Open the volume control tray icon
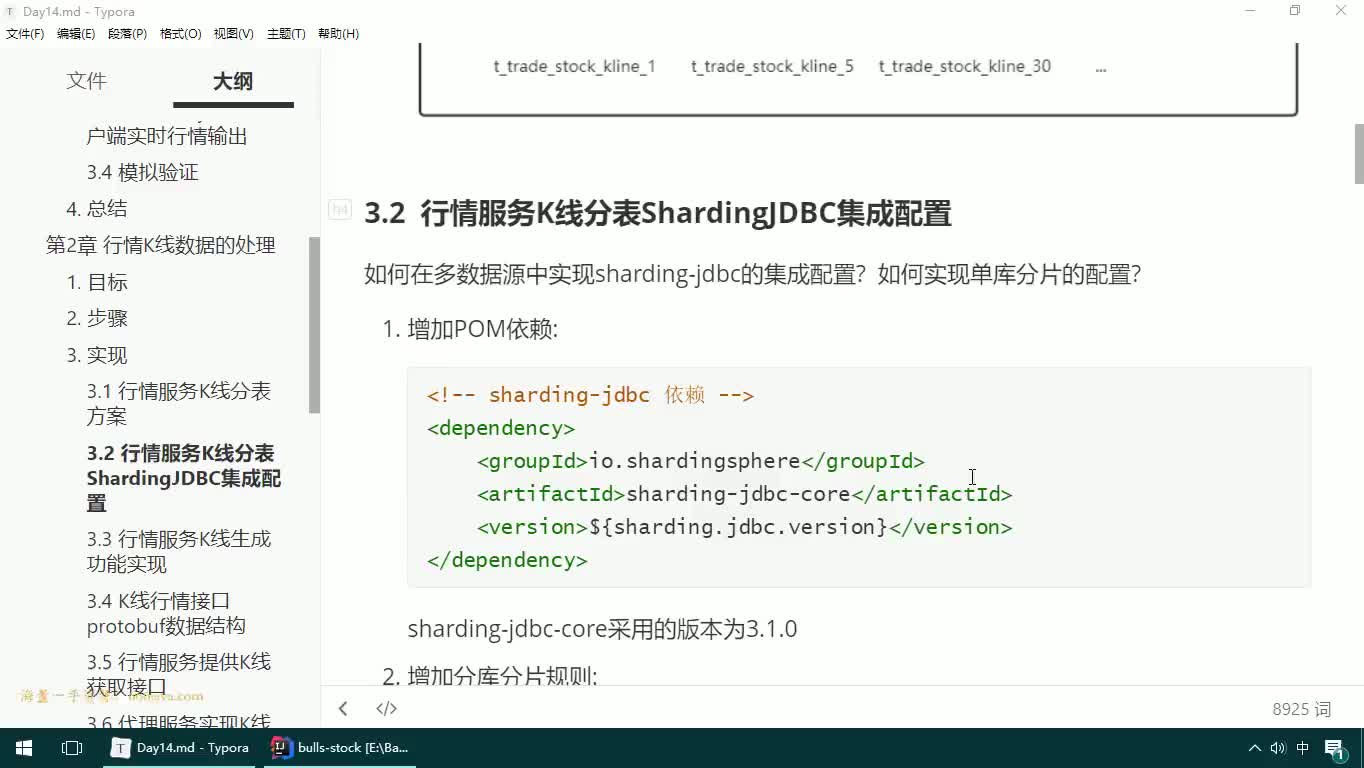This screenshot has height=768, width=1364. pos(1278,748)
